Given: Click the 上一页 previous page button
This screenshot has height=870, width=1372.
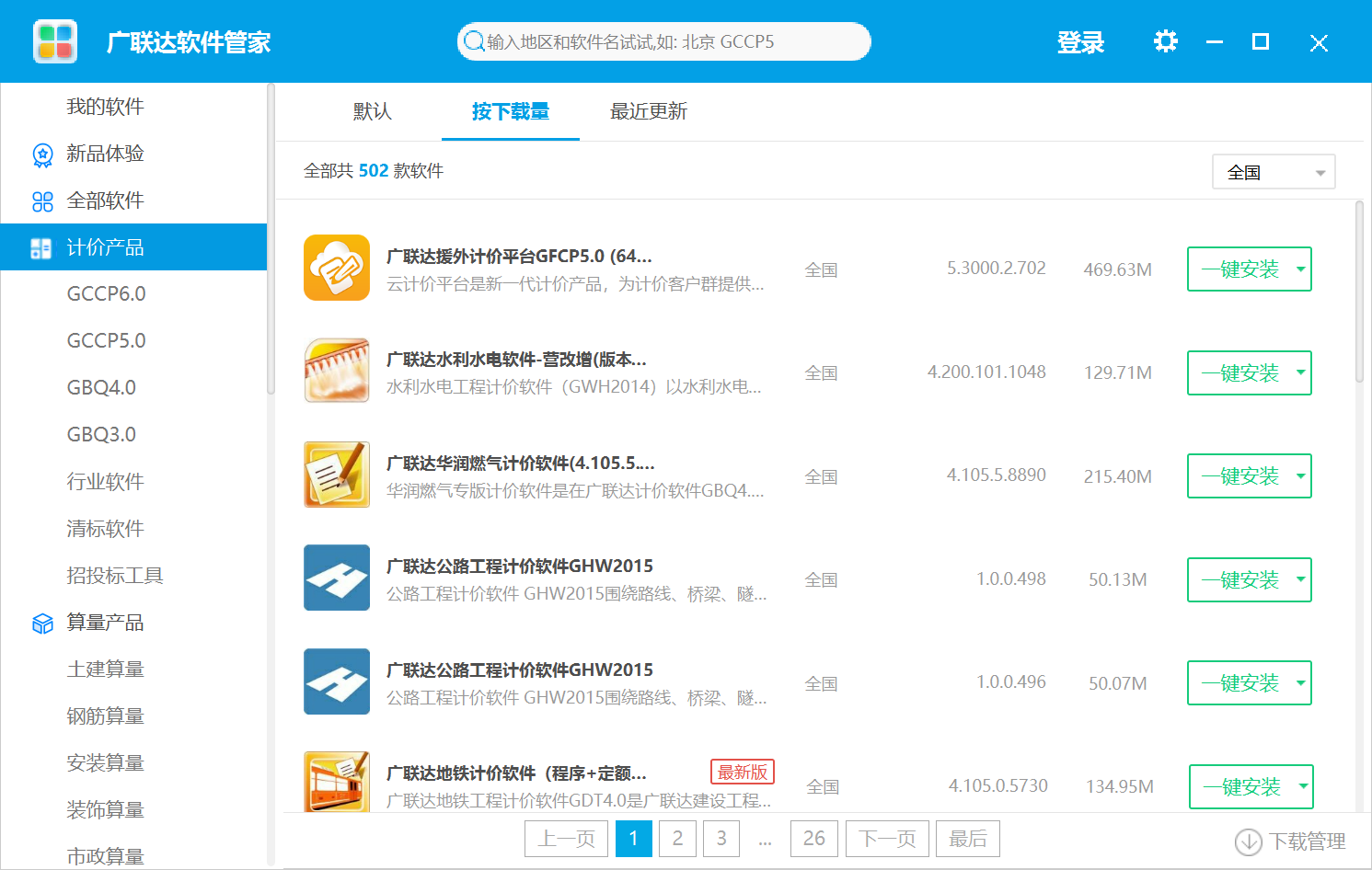Looking at the screenshot, I should [566, 839].
